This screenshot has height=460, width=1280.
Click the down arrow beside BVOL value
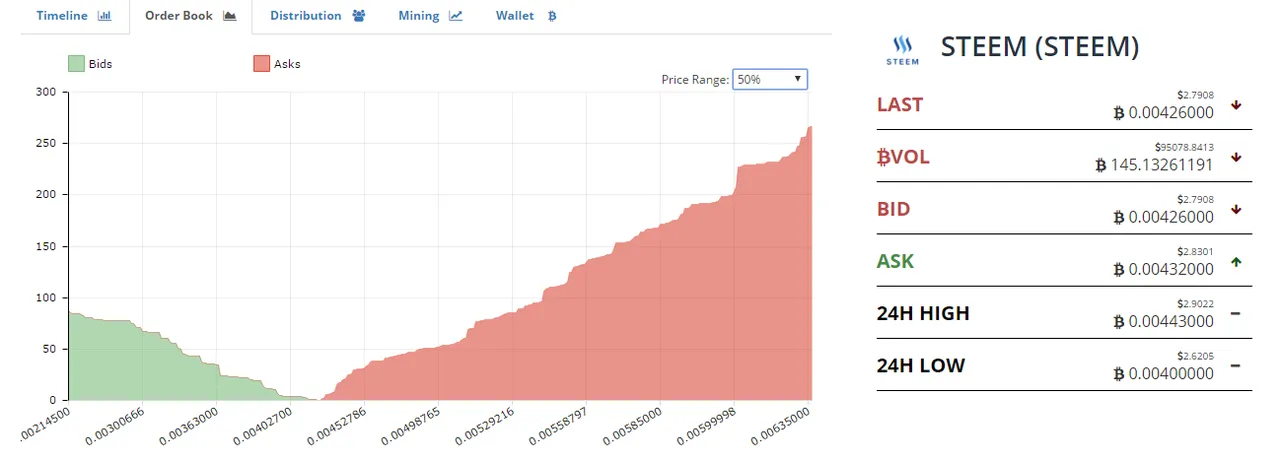[x=1236, y=157]
